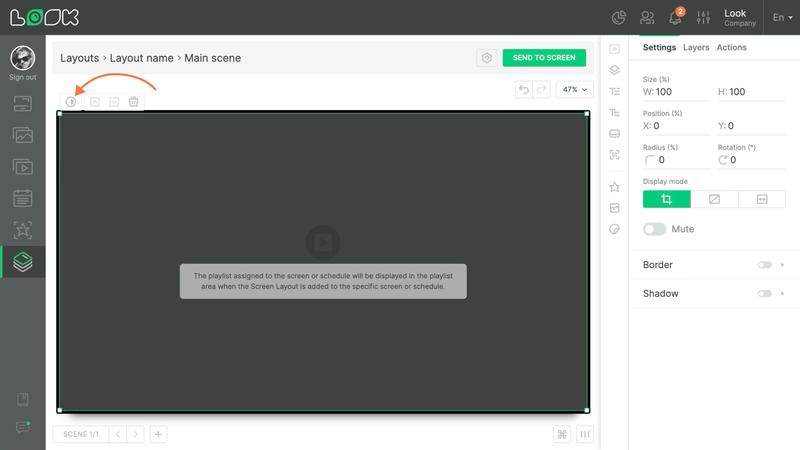Select the star icon in tool column
This screenshot has height=450, width=800.
click(x=614, y=187)
